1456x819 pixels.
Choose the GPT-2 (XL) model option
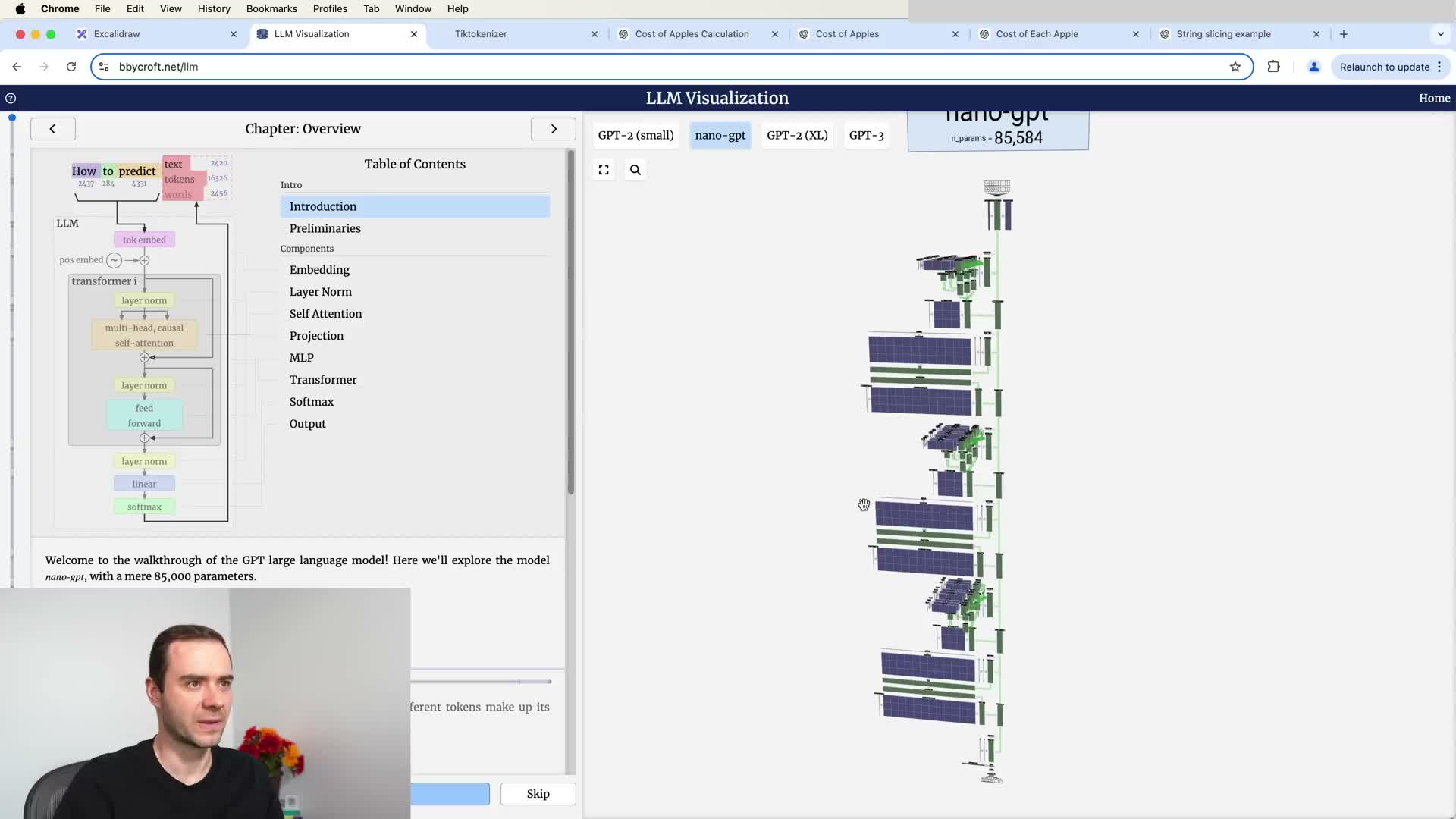click(x=797, y=135)
